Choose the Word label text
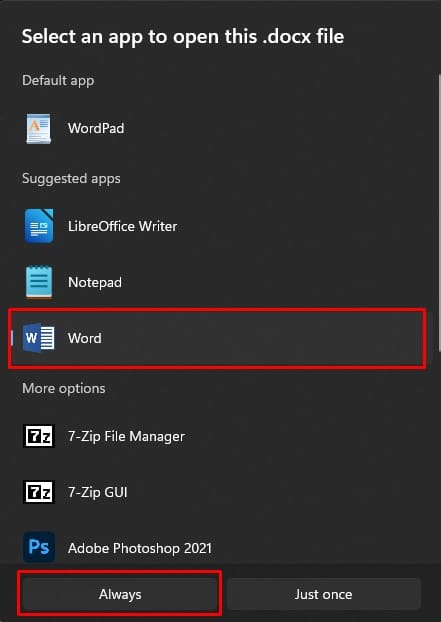The height and width of the screenshot is (622, 441). click(x=84, y=338)
